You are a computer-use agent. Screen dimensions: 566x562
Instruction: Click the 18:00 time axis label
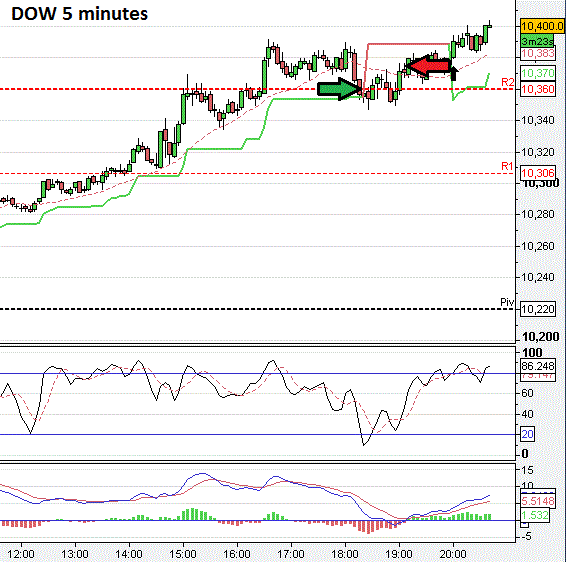pyautogui.click(x=345, y=554)
